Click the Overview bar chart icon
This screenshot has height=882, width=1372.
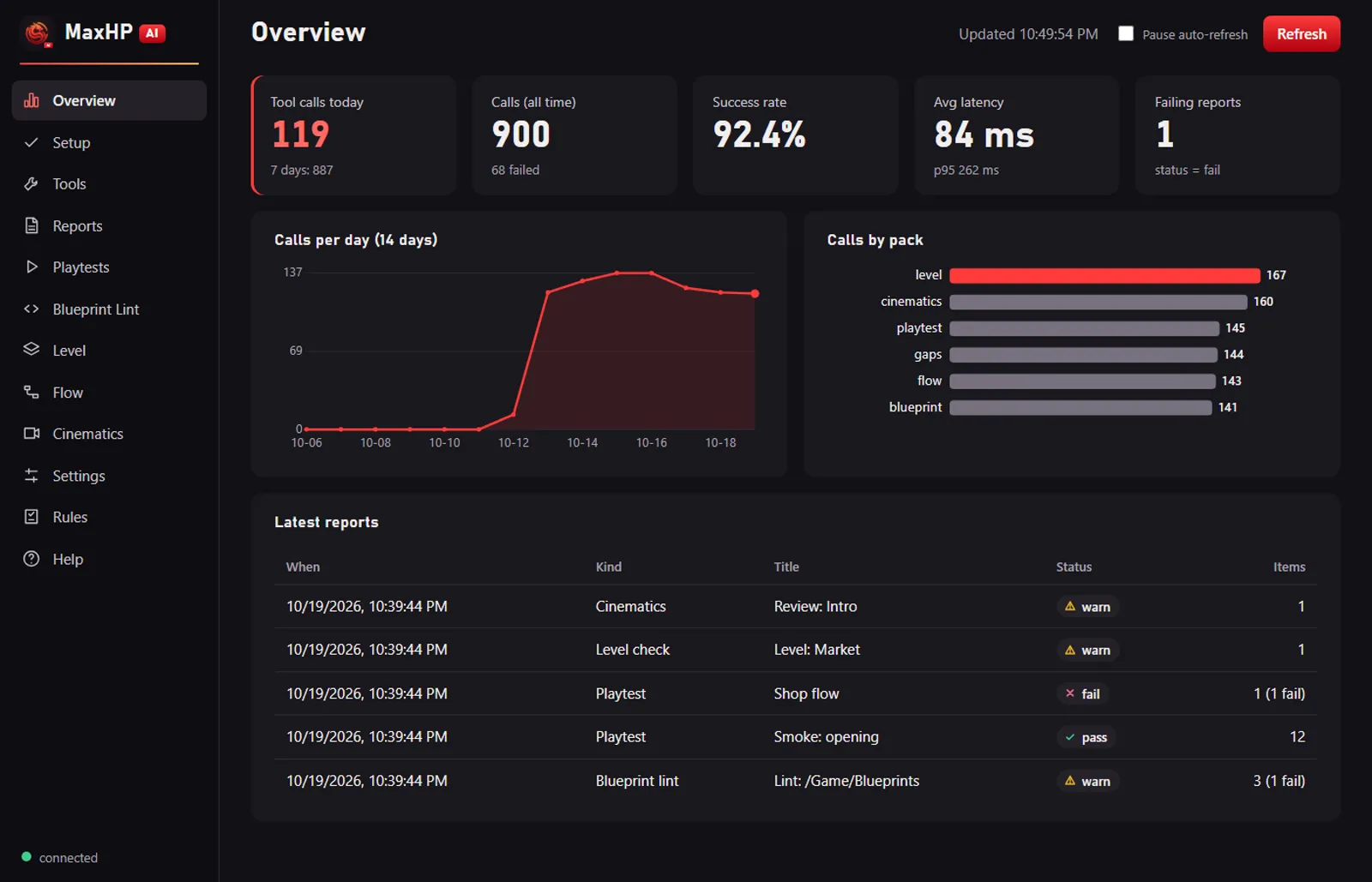pyautogui.click(x=32, y=100)
